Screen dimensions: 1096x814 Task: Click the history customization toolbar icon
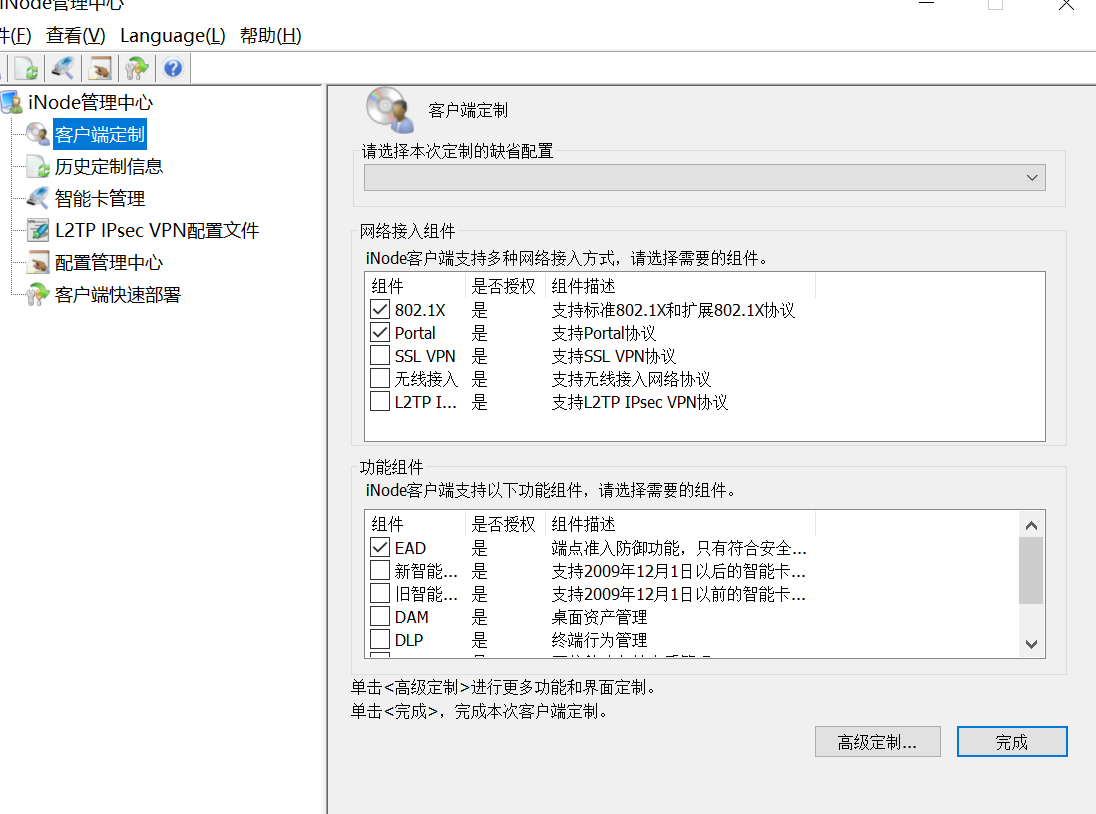pos(26,68)
